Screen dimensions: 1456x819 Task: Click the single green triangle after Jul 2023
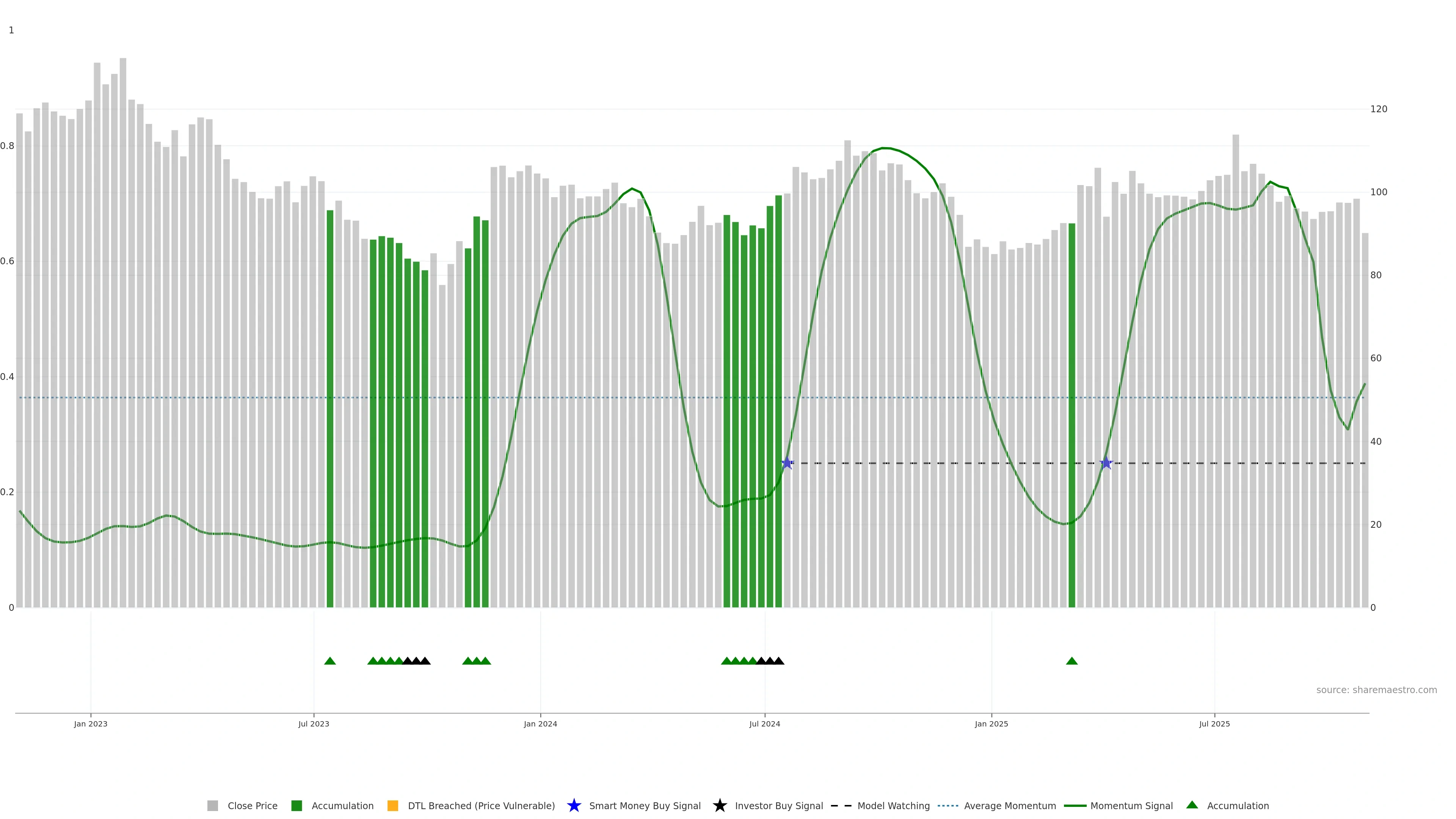click(x=330, y=661)
